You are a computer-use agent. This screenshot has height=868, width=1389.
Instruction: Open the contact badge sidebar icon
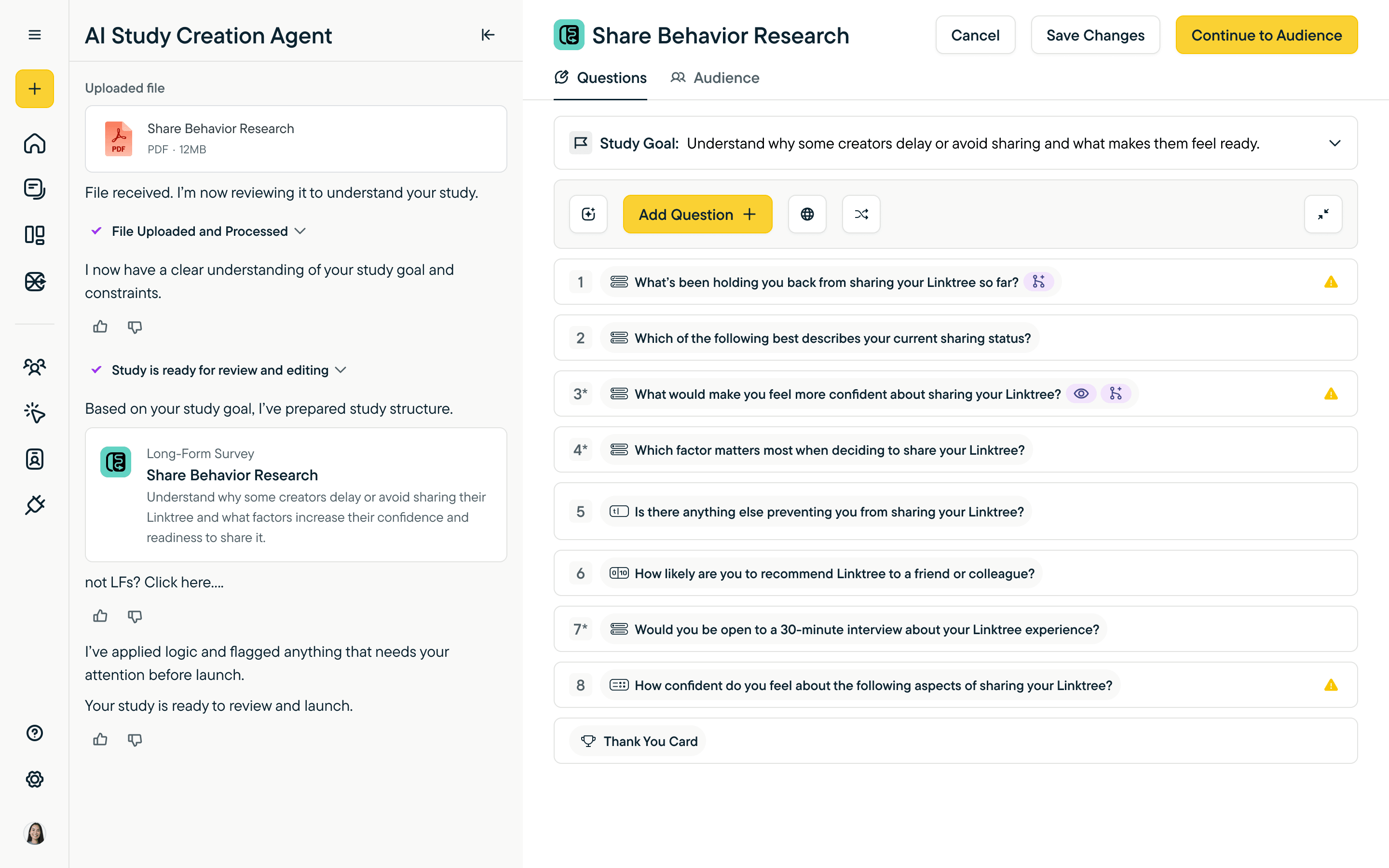pyautogui.click(x=34, y=459)
